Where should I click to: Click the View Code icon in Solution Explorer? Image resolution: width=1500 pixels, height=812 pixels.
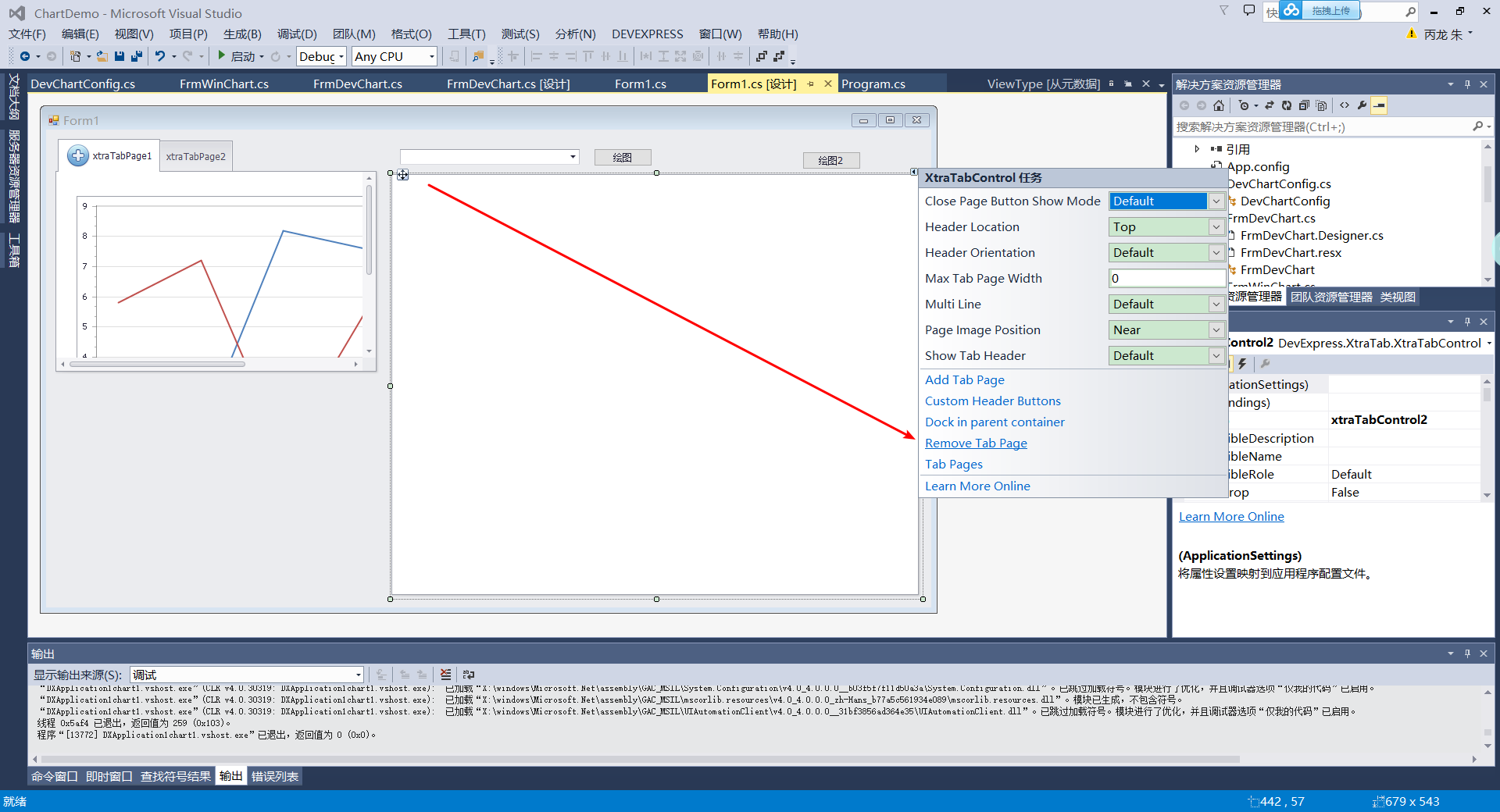[x=1345, y=105]
